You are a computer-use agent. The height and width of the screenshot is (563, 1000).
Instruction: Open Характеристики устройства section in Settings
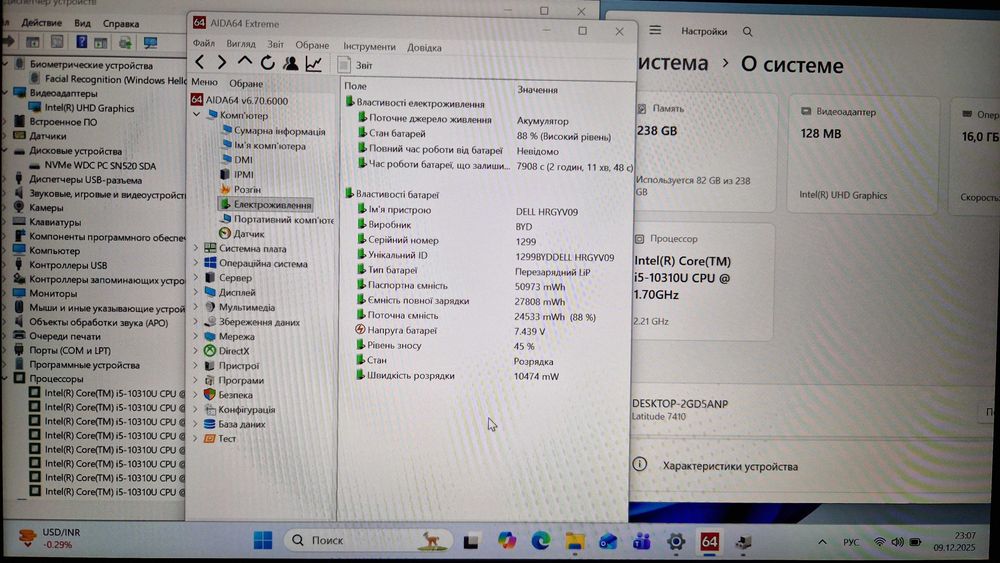730,466
